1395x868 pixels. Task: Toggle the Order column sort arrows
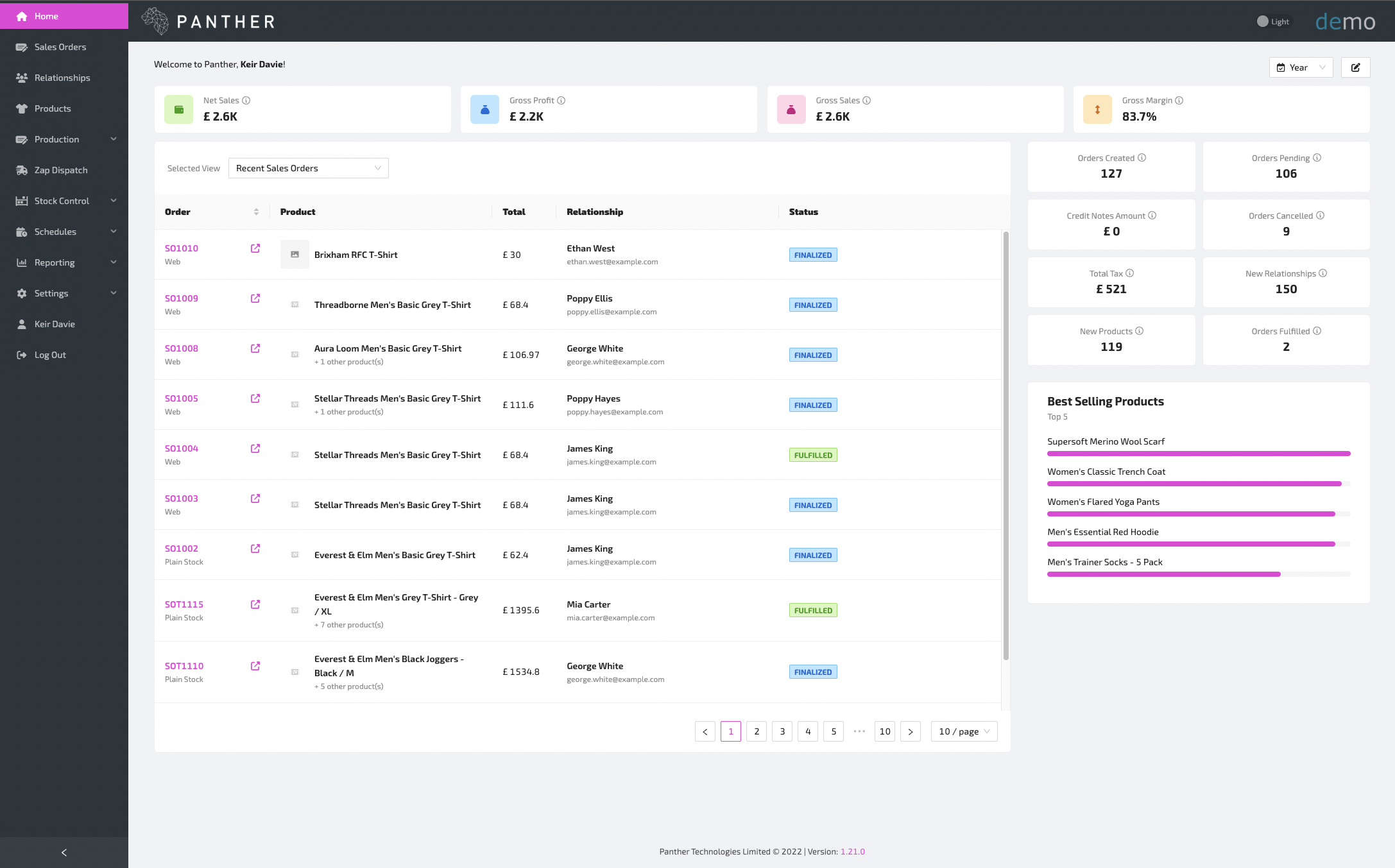256,212
